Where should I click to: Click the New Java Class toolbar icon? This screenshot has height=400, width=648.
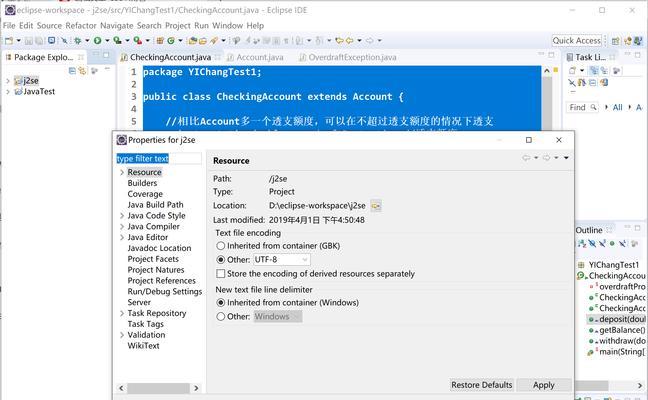171,40
